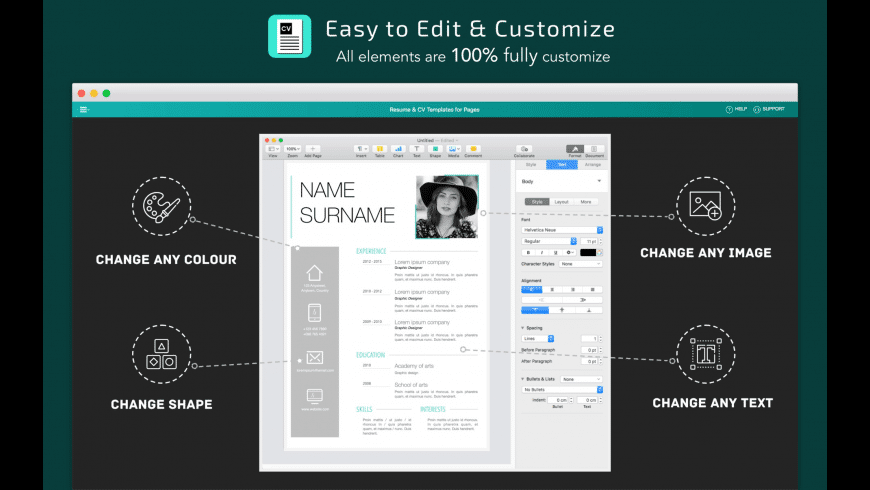Open the View options in Pages toolbar
The image size is (870, 490).
coord(273,149)
